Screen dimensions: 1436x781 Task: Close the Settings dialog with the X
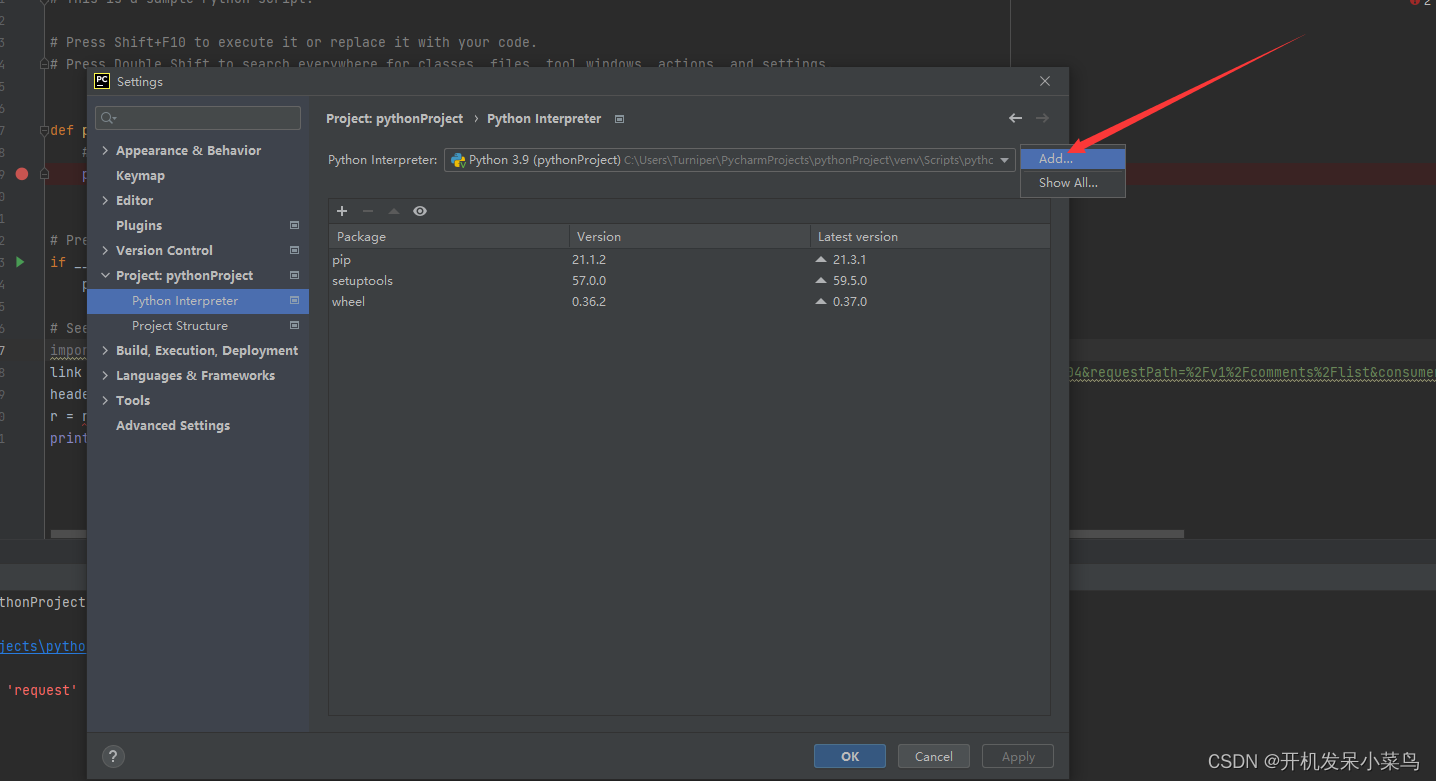(x=1045, y=81)
